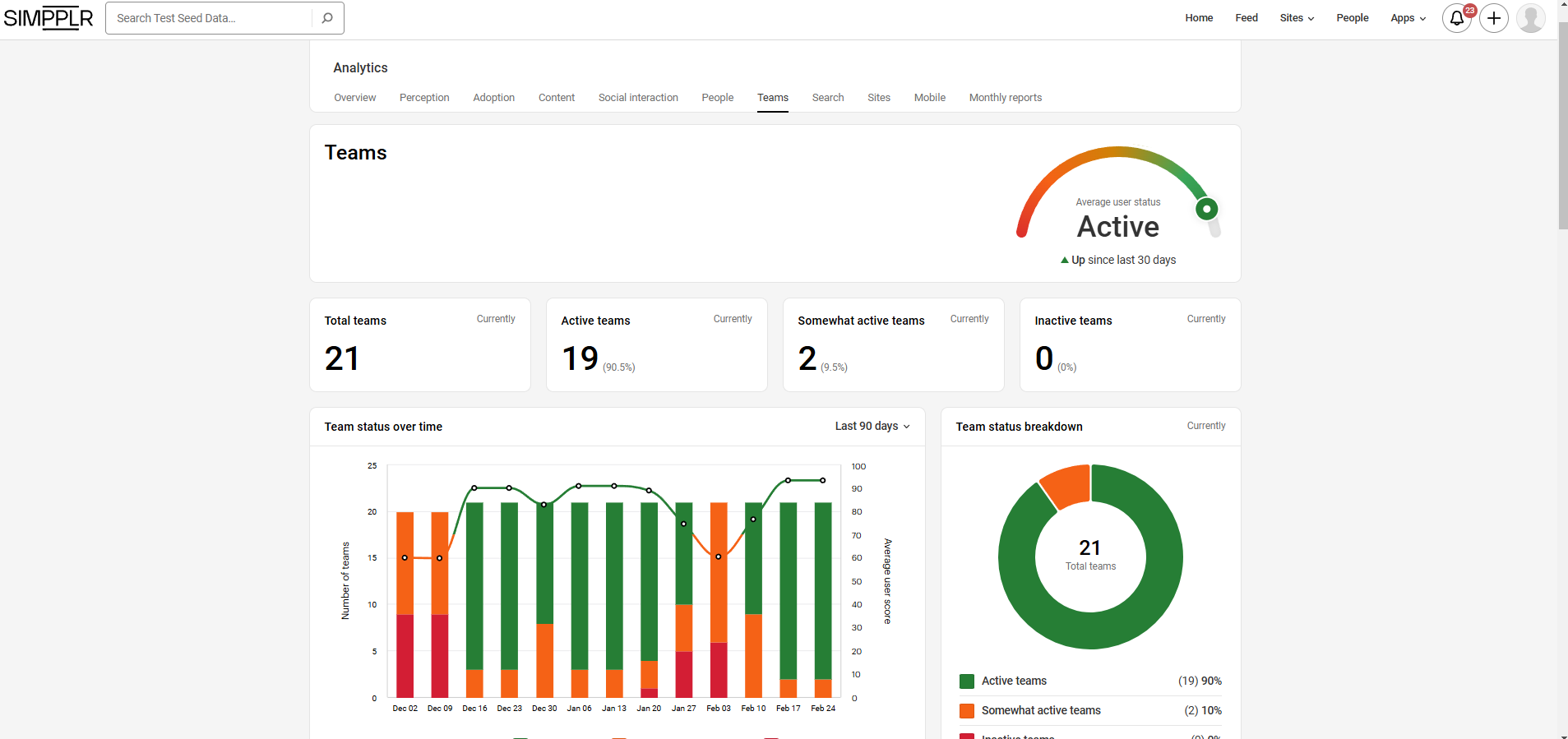Image resolution: width=1568 pixels, height=739 pixels.
Task: Expand the Last 90 days dropdown
Action: pyautogui.click(x=872, y=427)
